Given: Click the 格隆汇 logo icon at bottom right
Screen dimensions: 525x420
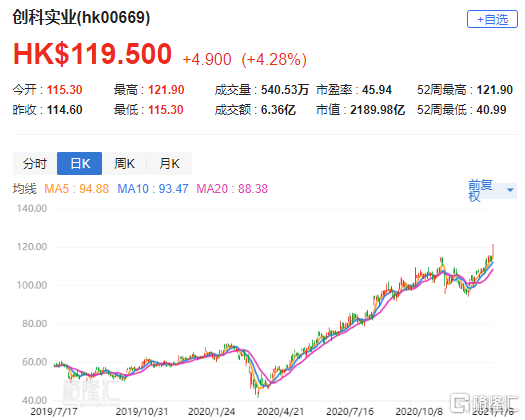Looking at the screenshot, I should coord(460,403).
